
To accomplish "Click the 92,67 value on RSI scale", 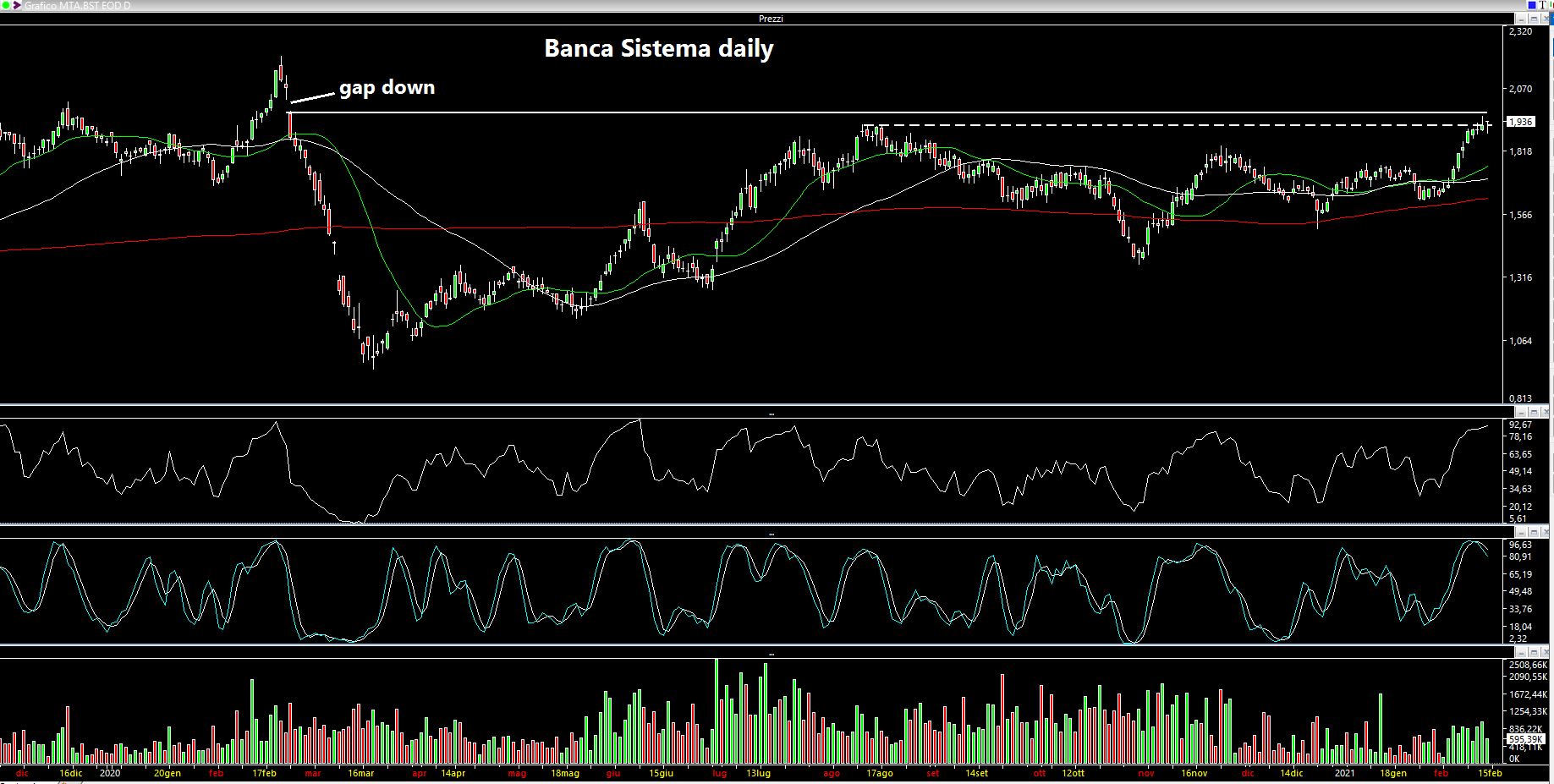I will pyautogui.click(x=1520, y=425).
